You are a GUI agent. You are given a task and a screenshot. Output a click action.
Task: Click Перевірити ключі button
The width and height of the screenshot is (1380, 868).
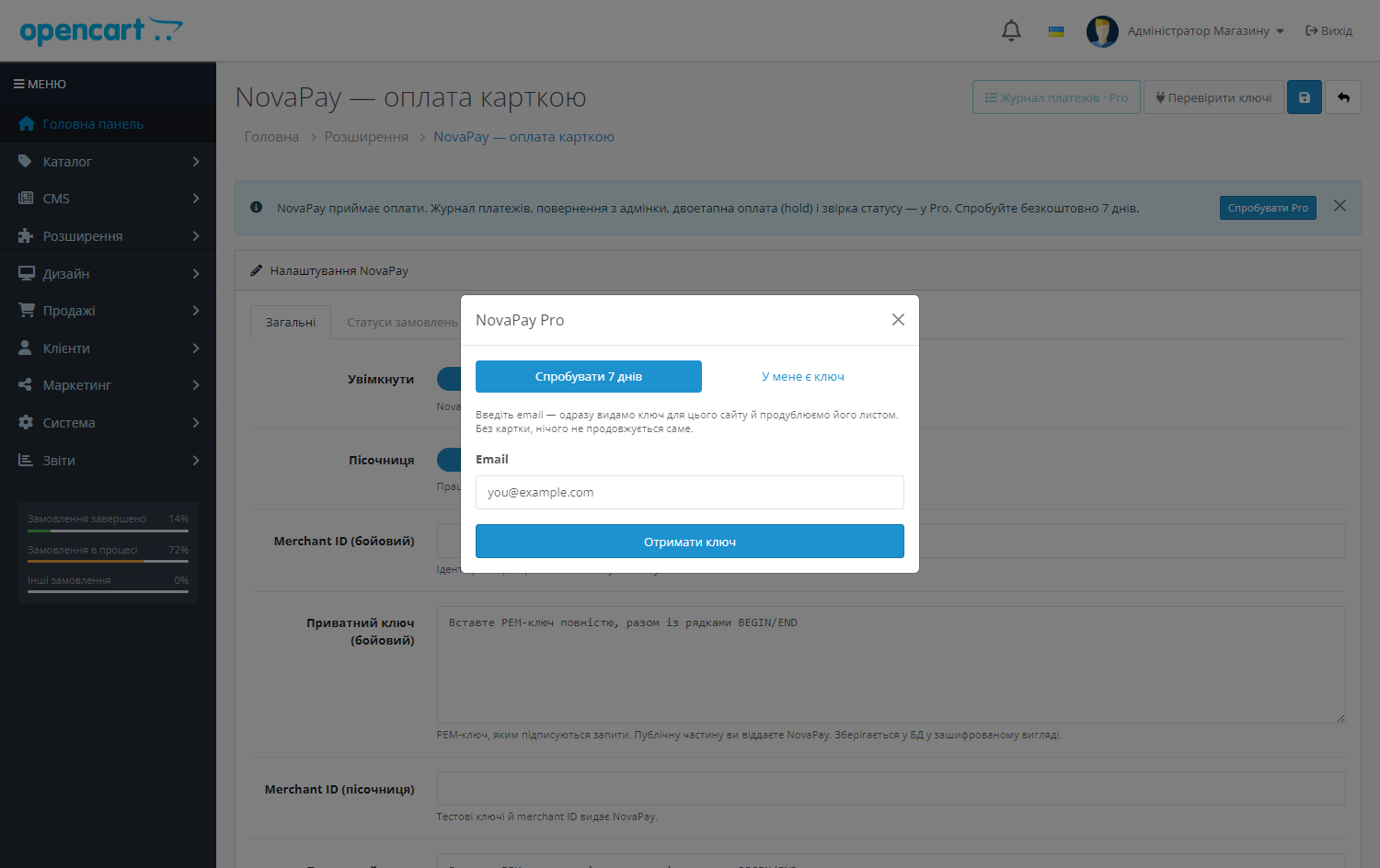1213,97
